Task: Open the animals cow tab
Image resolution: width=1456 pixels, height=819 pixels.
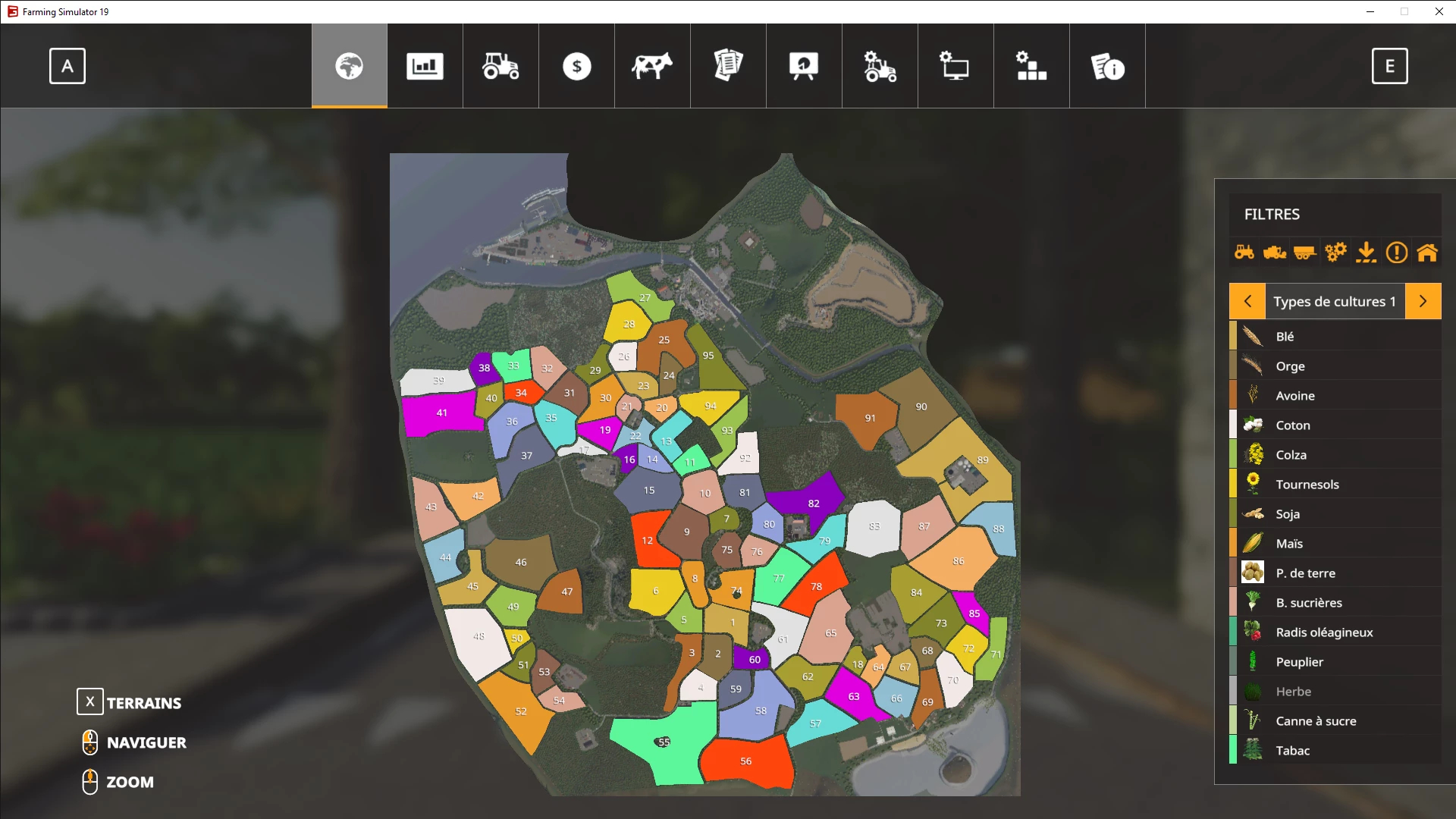Action: pos(652,66)
